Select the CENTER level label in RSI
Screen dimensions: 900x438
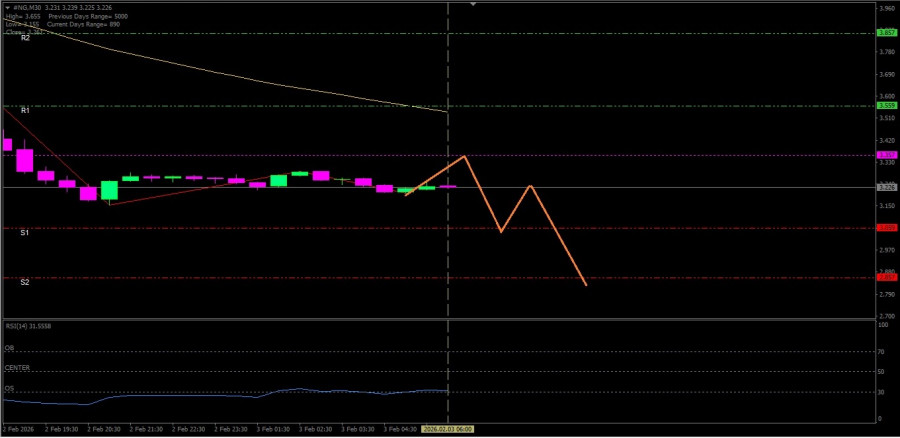[17, 367]
